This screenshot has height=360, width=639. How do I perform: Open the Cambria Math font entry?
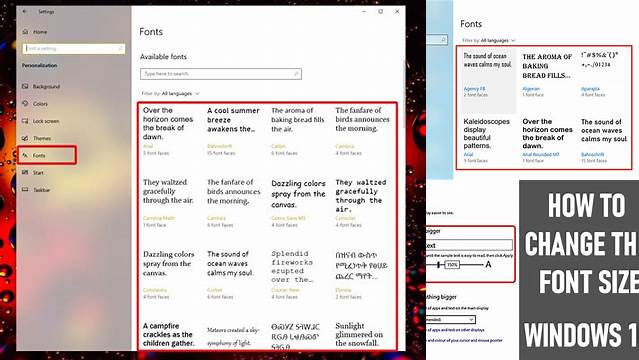[168, 203]
